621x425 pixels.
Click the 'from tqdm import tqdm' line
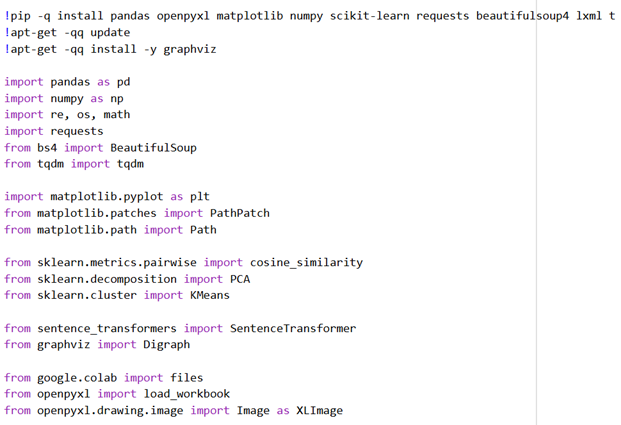pyautogui.click(x=74, y=164)
